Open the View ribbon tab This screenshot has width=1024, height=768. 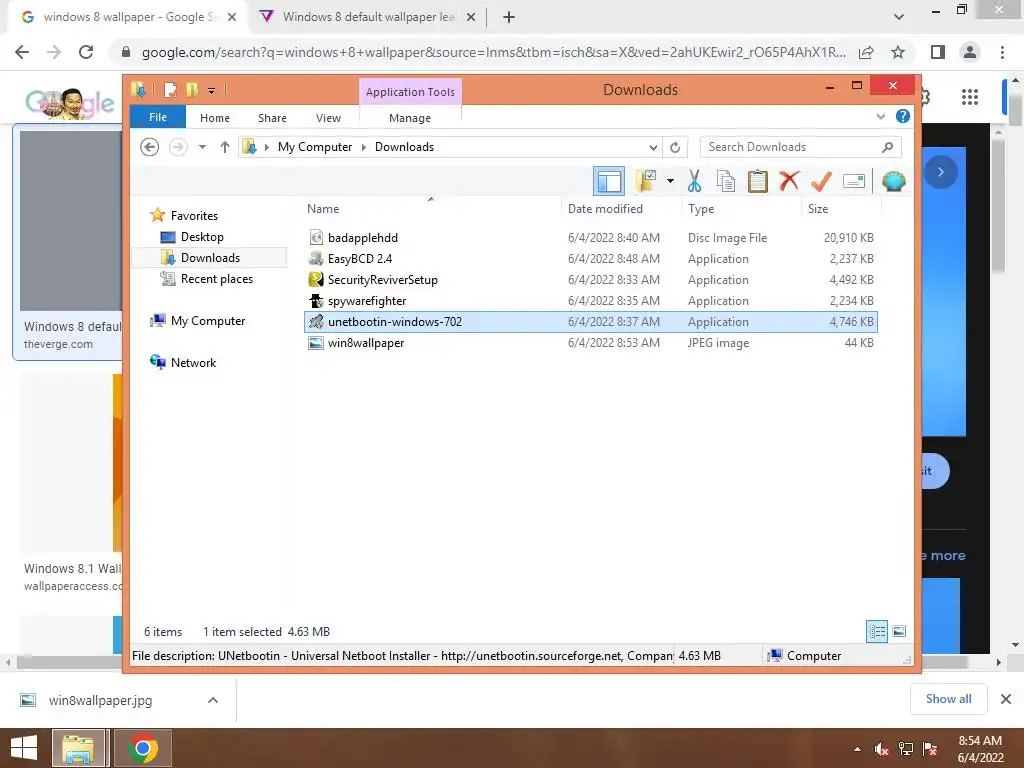pos(328,118)
